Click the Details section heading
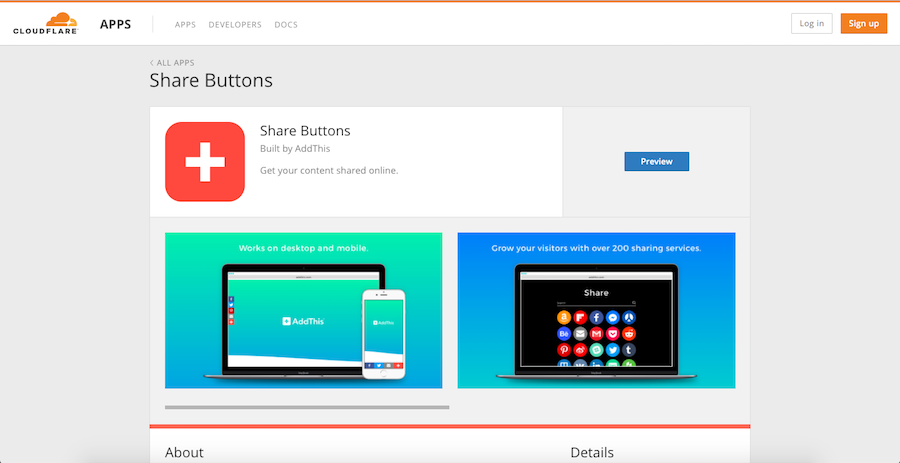 click(x=592, y=453)
